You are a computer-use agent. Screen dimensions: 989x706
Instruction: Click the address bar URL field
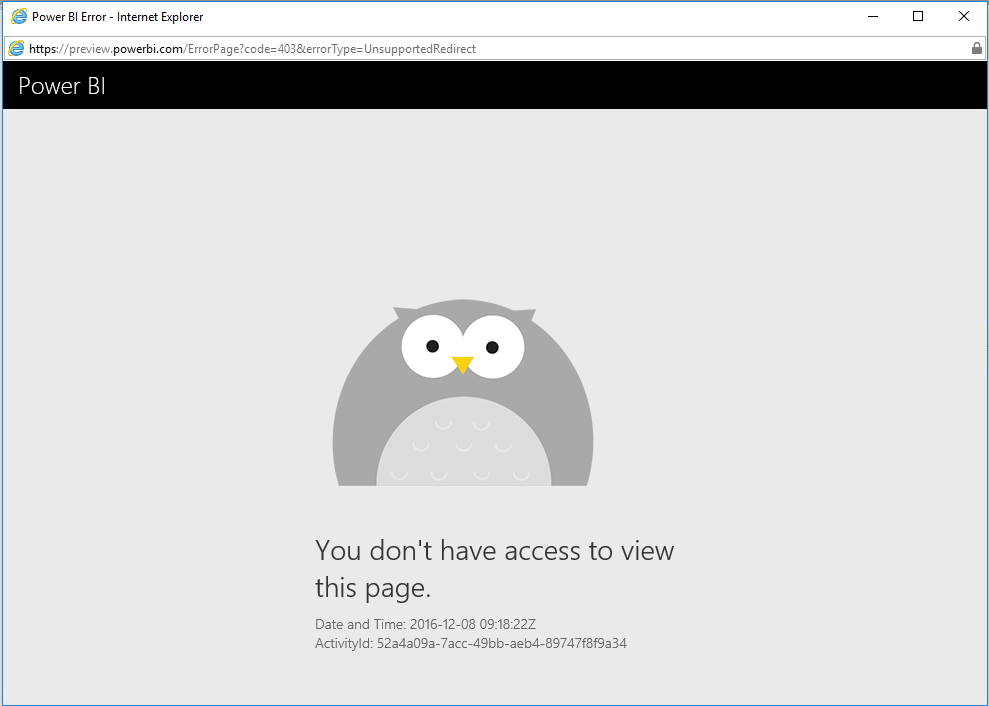pyautogui.click(x=494, y=49)
